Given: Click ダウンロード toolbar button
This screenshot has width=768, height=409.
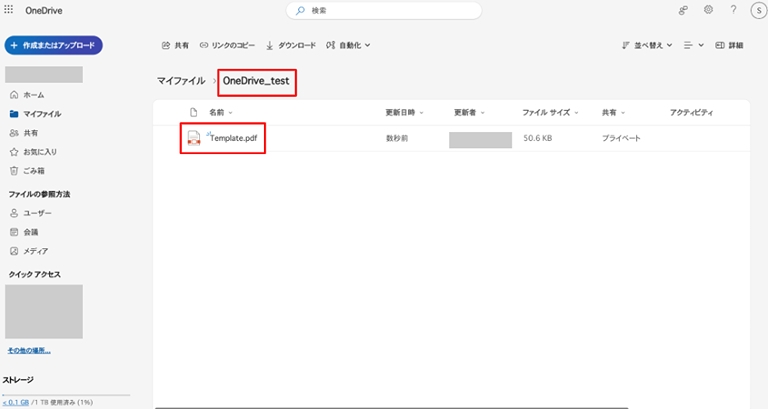Looking at the screenshot, I should [x=291, y=45].
